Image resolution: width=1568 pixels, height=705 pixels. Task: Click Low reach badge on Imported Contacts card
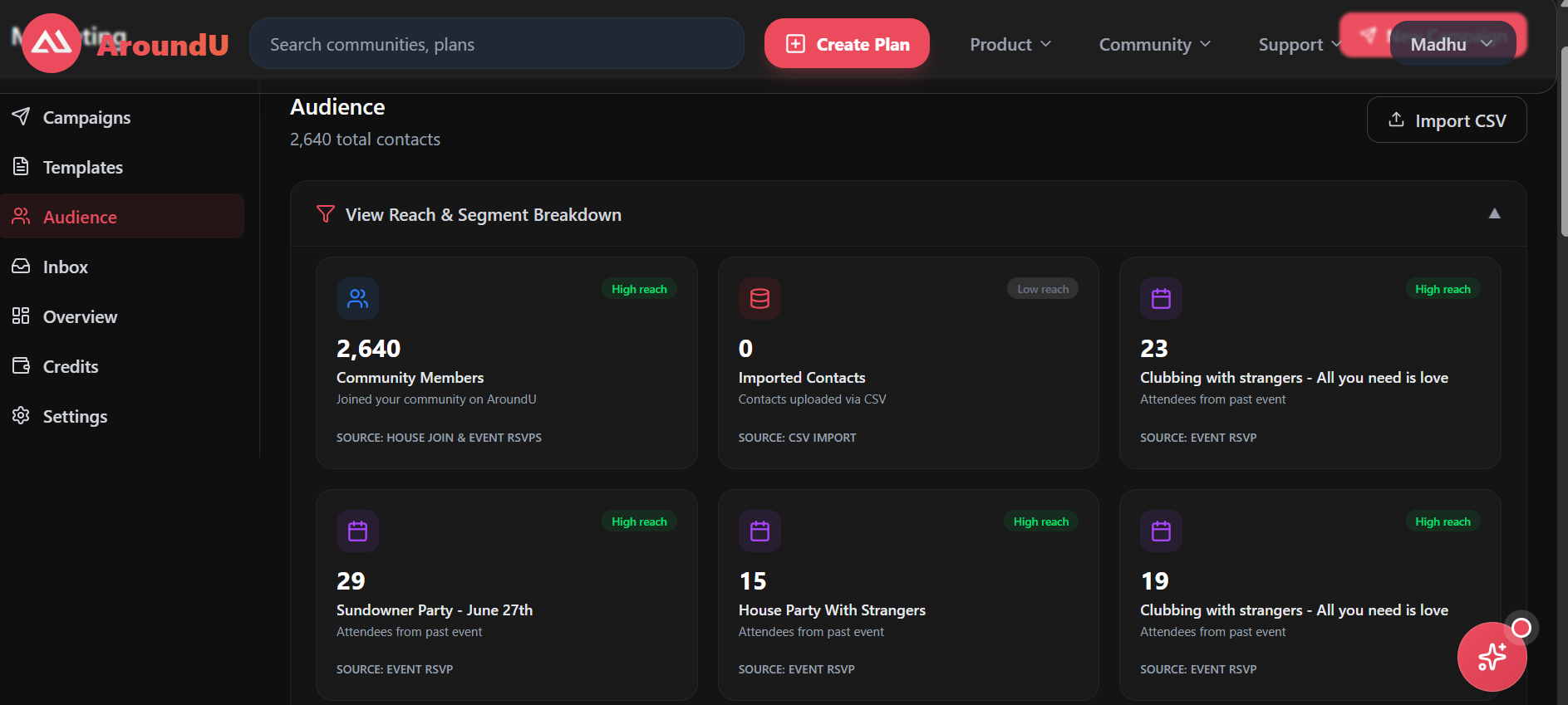point(1043,289)
